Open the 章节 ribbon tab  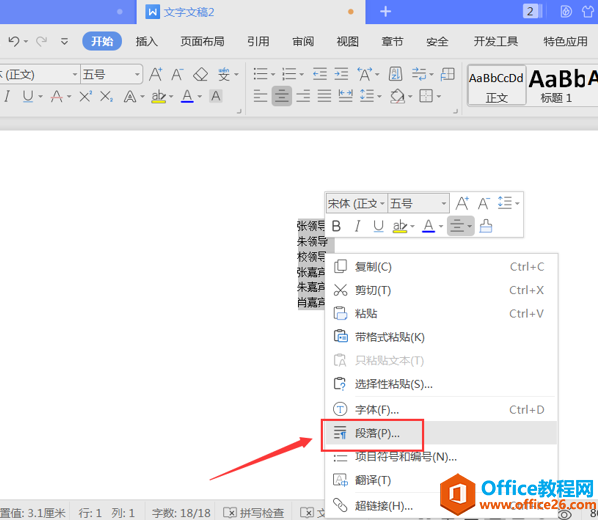392,41
